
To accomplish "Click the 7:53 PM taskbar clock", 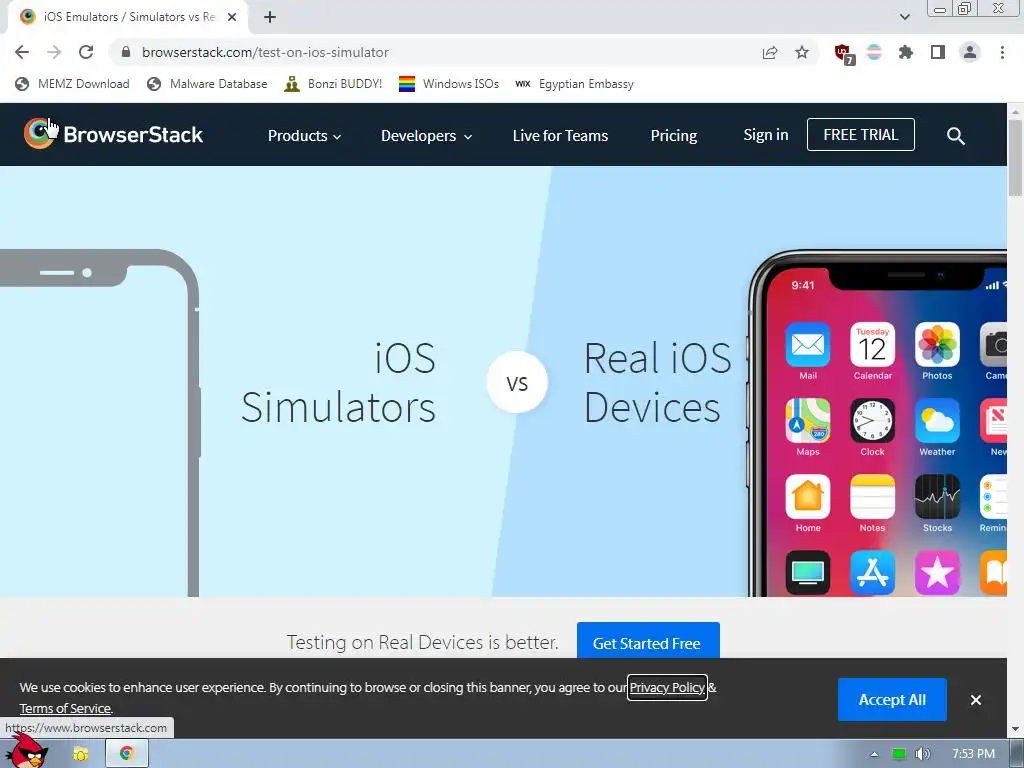I will click(x=974, y=754).
